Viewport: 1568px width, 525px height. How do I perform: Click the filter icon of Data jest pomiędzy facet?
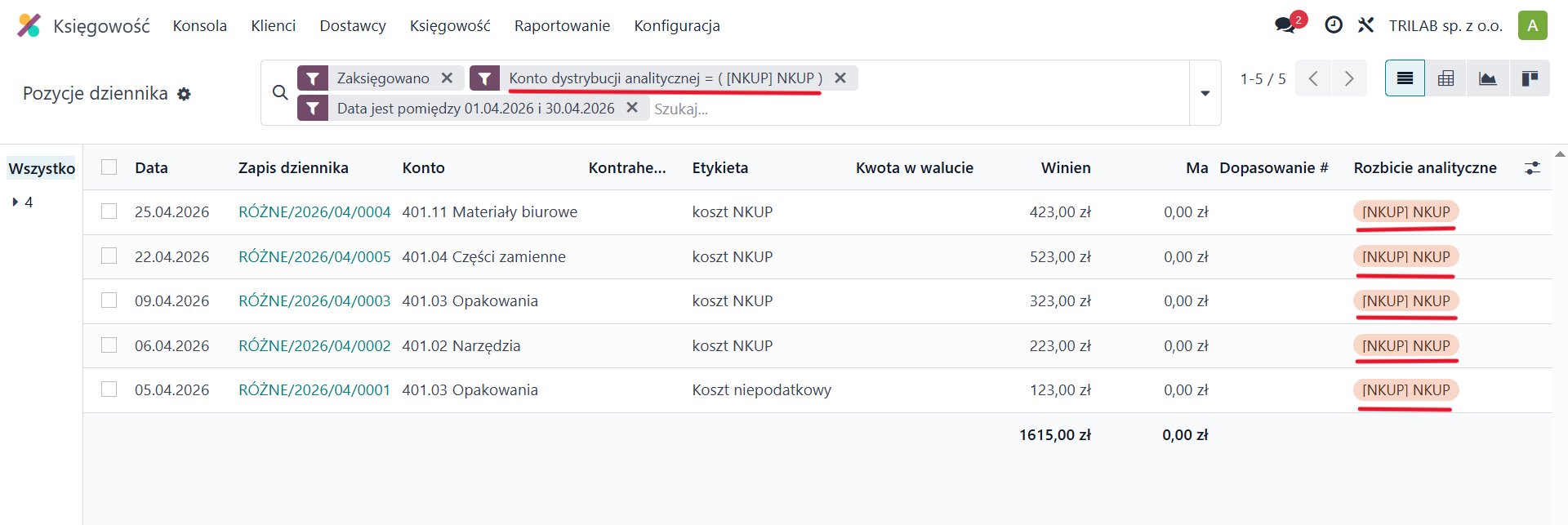[x=313, y=108]
